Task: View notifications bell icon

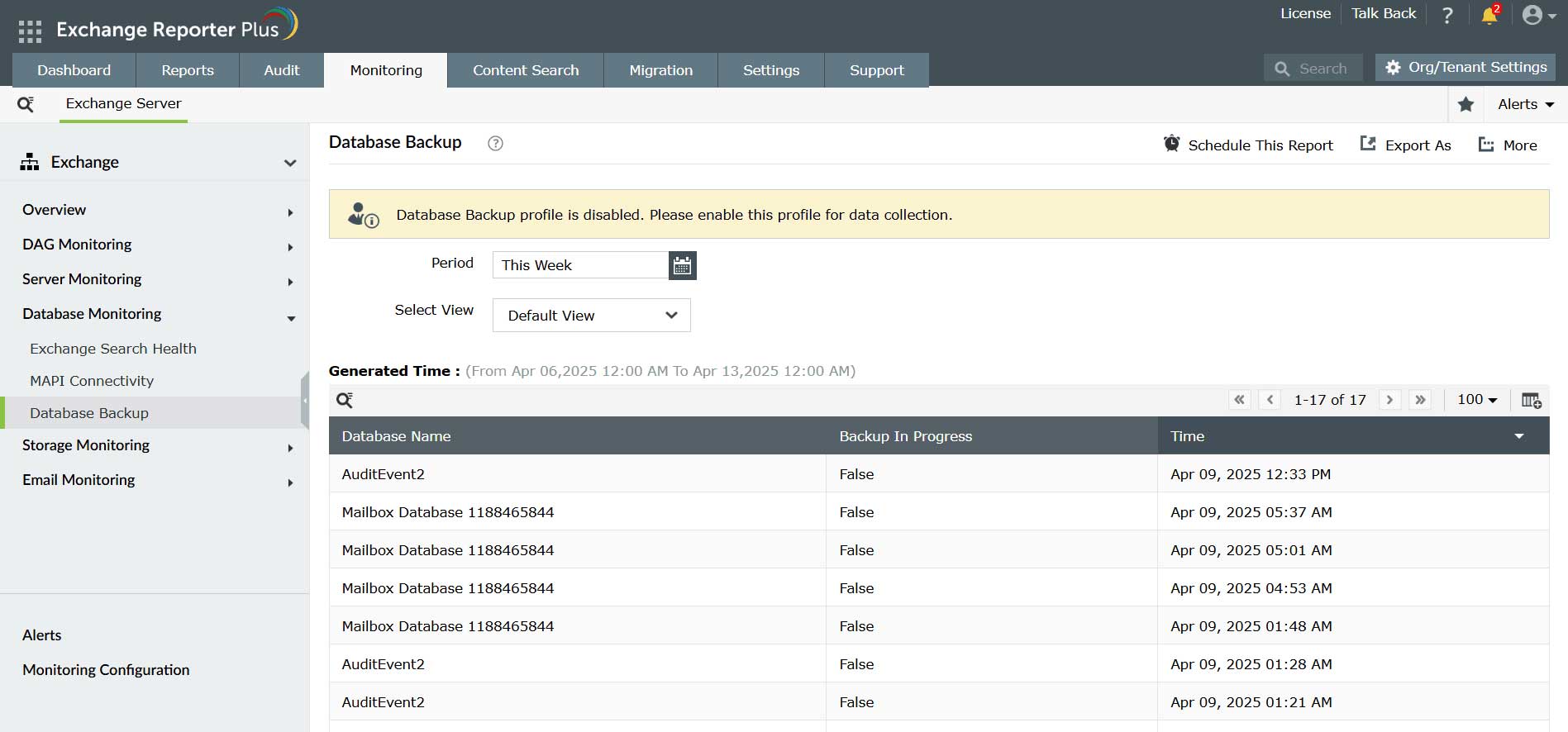Action: pyautogui.click(x=1490, y=15)
